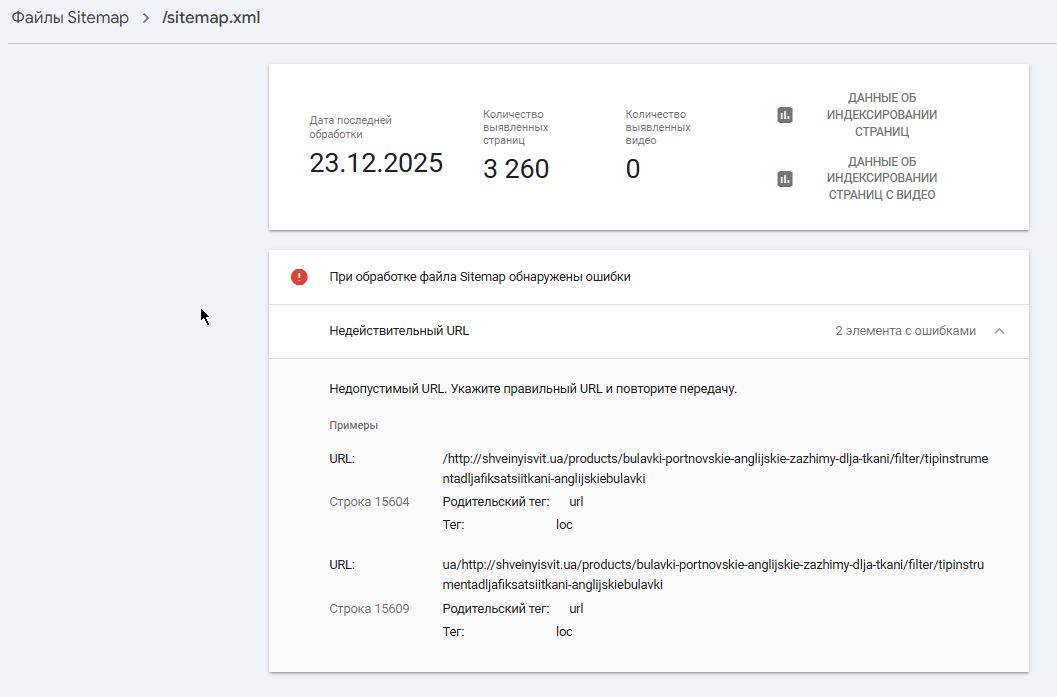
Task: Click the last processed date 23.12.2025
Action: click(x=376, y=164)
